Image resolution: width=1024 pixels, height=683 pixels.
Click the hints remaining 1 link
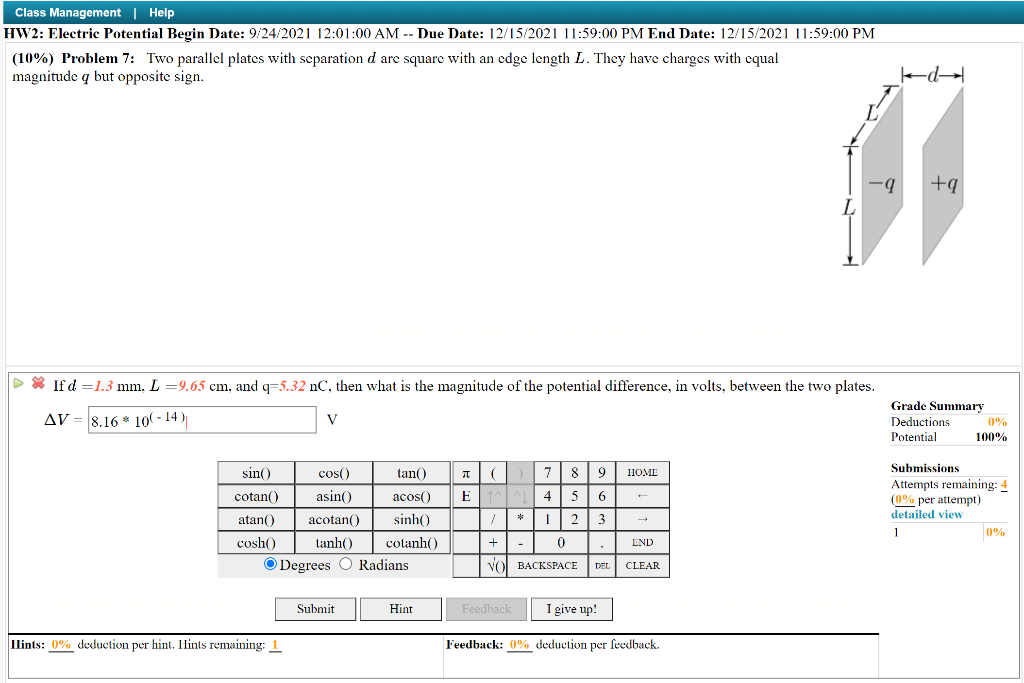[275, 645]
